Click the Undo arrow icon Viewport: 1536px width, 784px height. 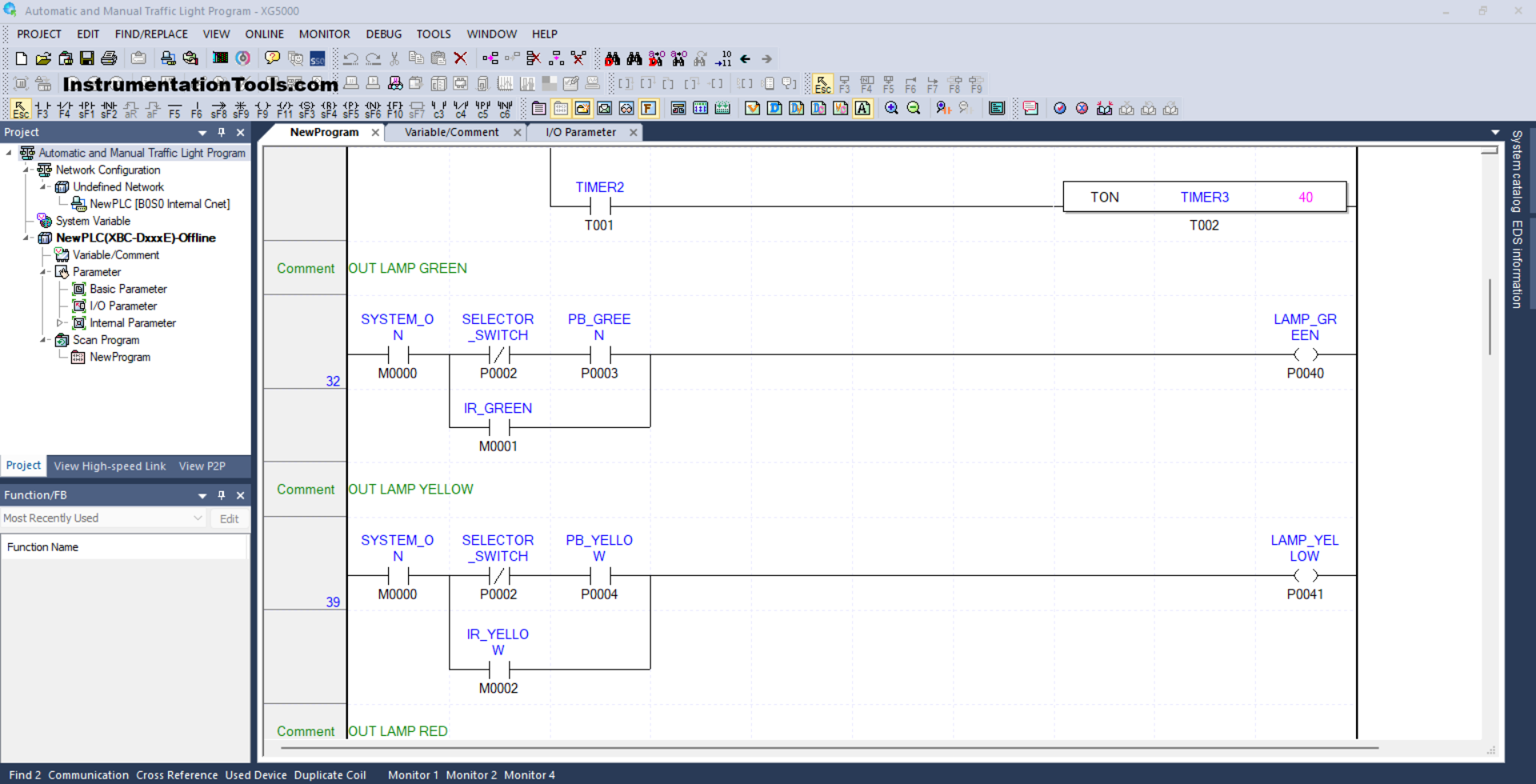[350, 58]
